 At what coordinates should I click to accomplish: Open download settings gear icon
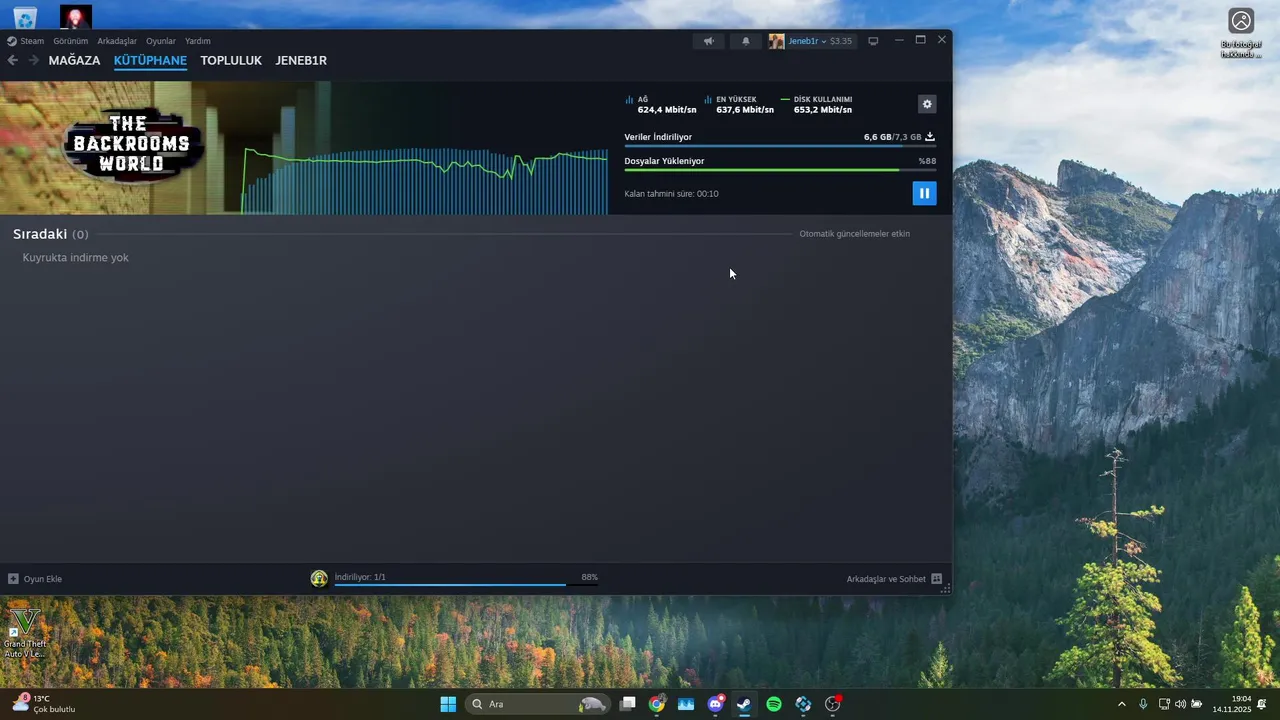coord(927,104)
